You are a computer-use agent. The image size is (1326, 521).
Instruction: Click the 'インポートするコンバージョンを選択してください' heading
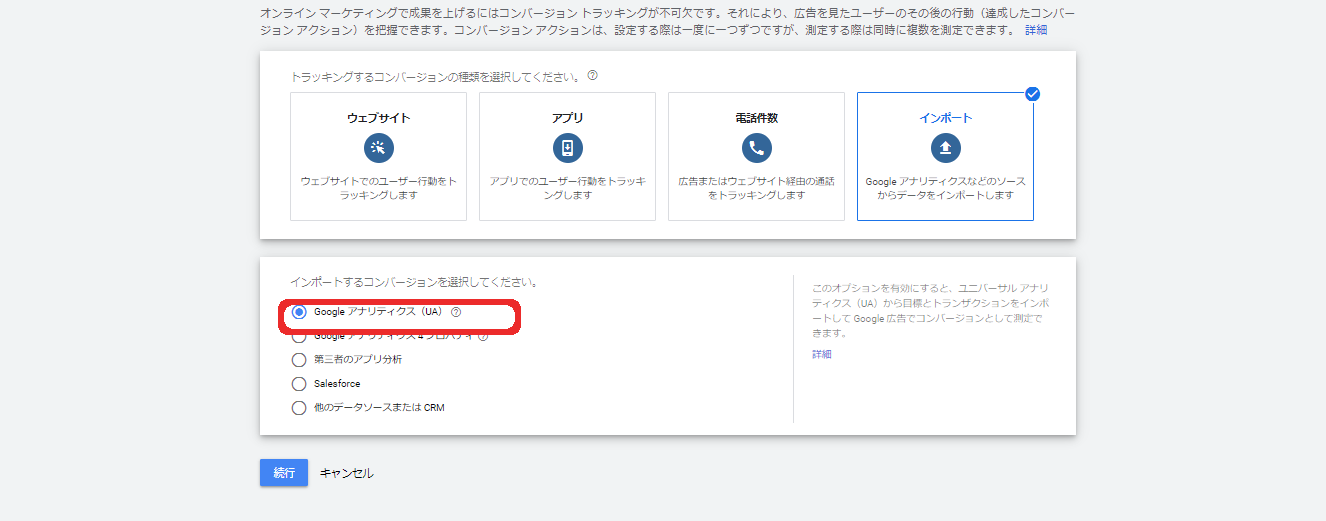click(414, 283)
